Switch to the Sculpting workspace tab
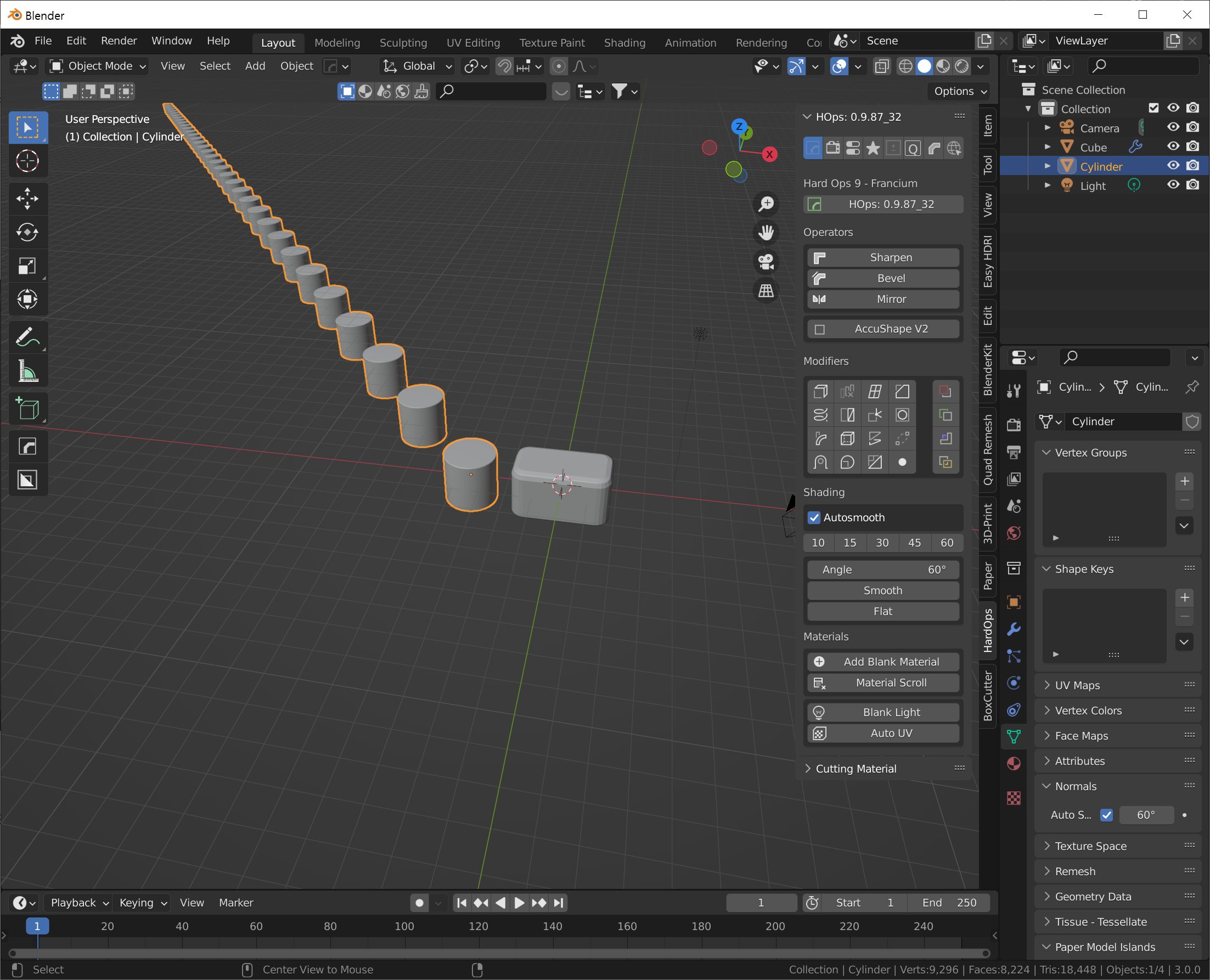This screenshot has width=1210, height=980. 403,43
